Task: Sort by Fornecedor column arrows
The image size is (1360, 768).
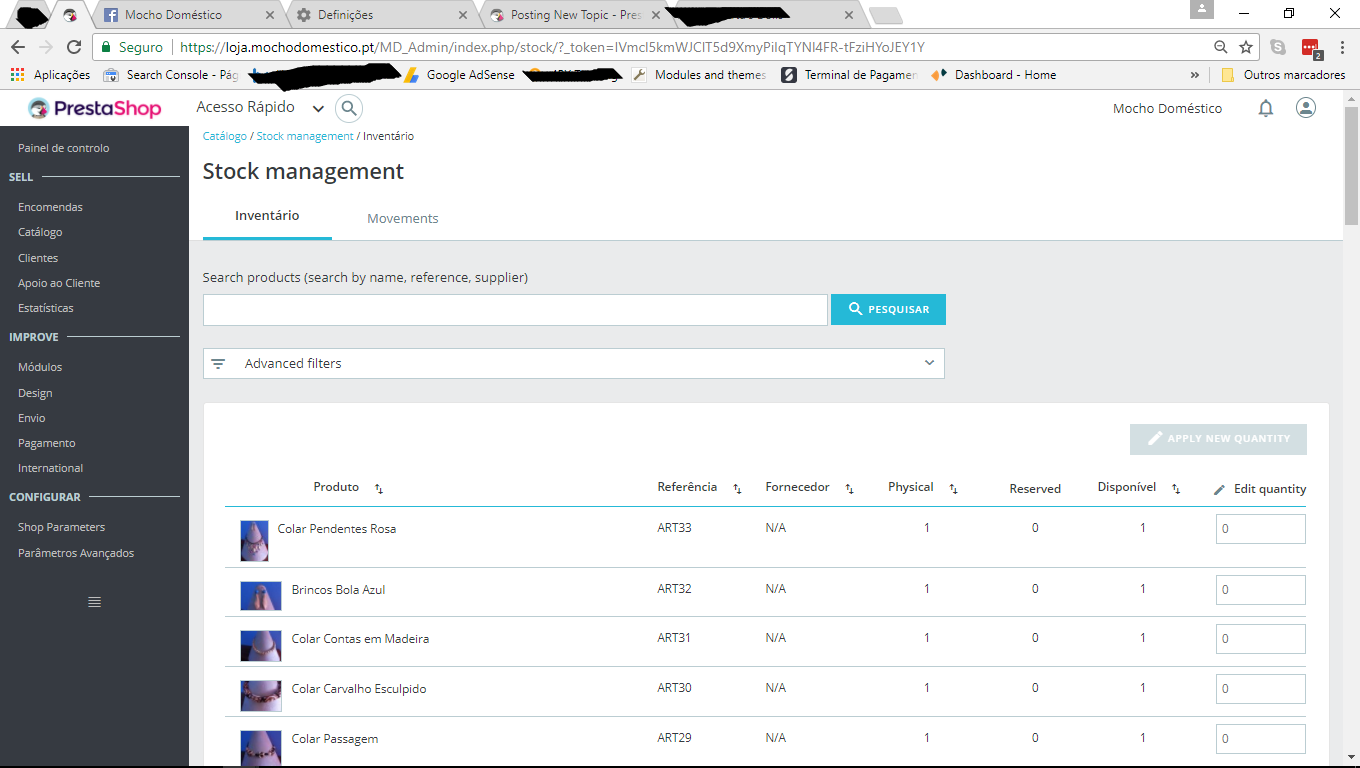Action: 849,488
